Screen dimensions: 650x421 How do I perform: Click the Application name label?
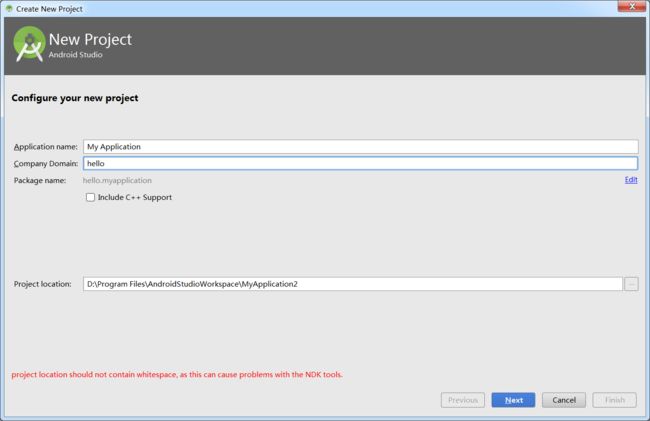point(46,147)
